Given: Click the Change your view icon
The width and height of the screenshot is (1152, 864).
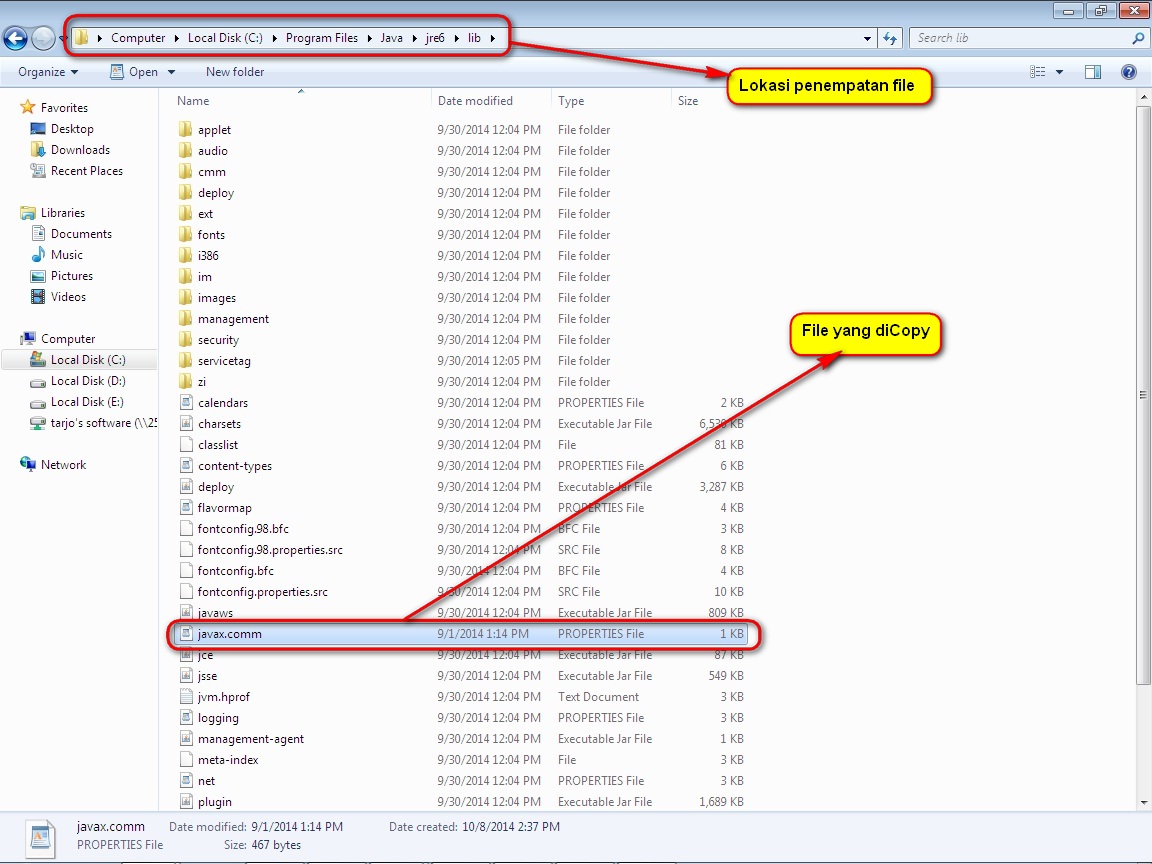Looking at the screenshot, I should coord(1037,72).
